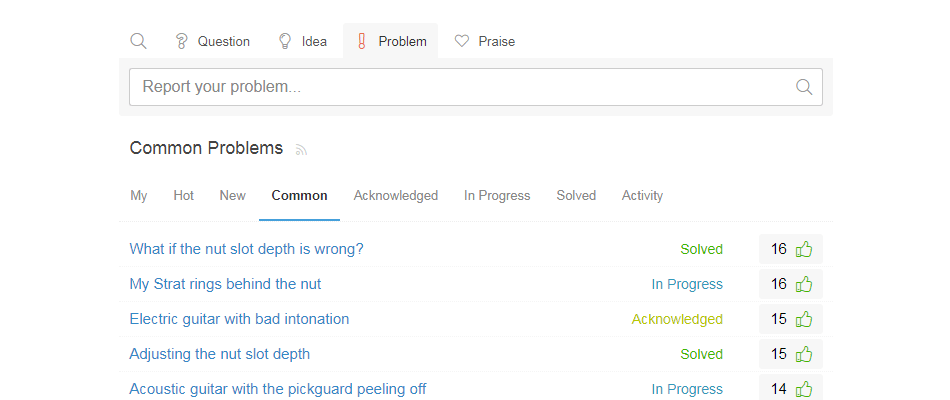The image size is (950, 400).
Task: Subscribe via RSS icon next to Common Problems
Action: [x=301, y=150]
